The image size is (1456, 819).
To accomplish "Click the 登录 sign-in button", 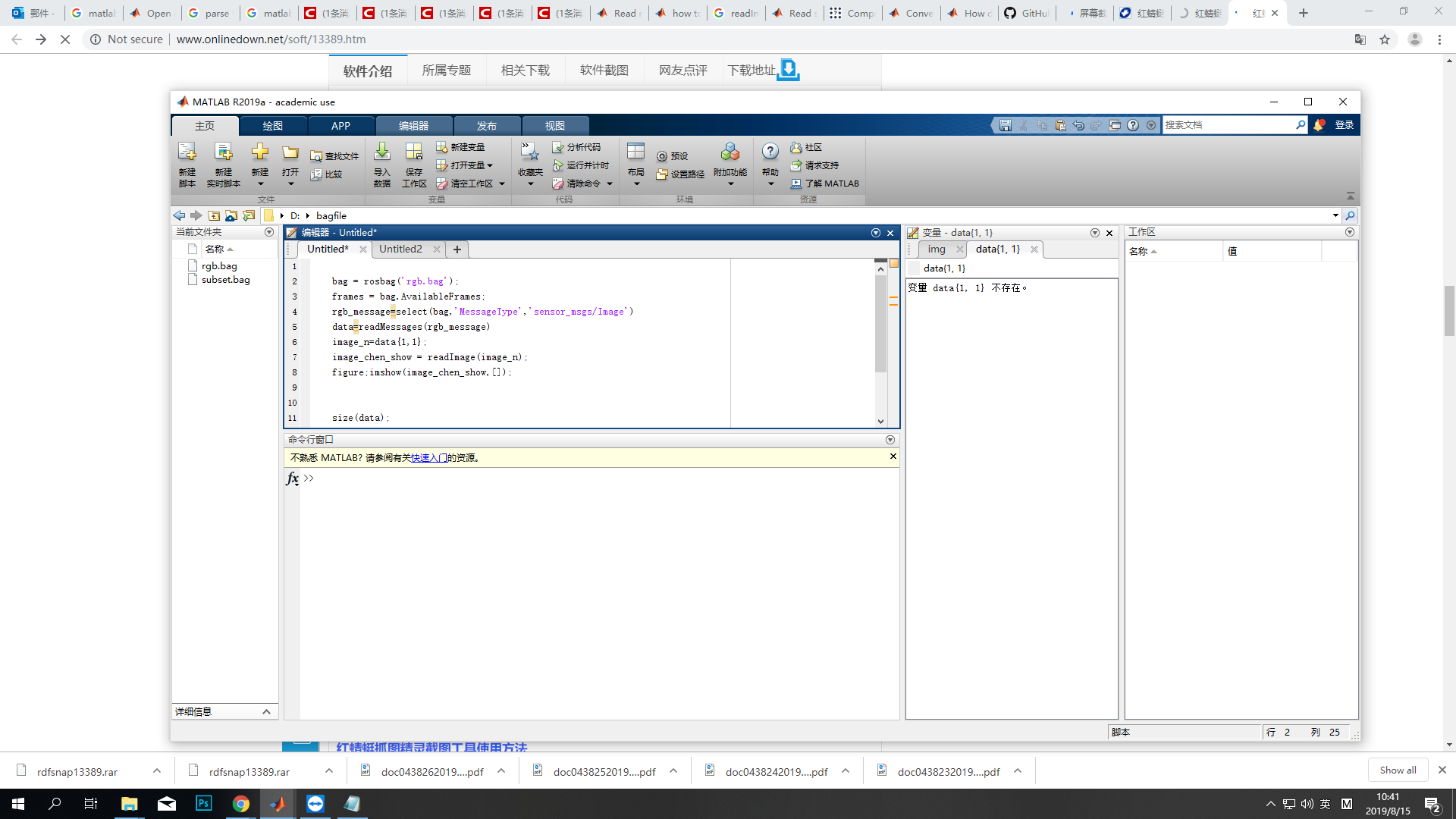I will click(1344, 125).
